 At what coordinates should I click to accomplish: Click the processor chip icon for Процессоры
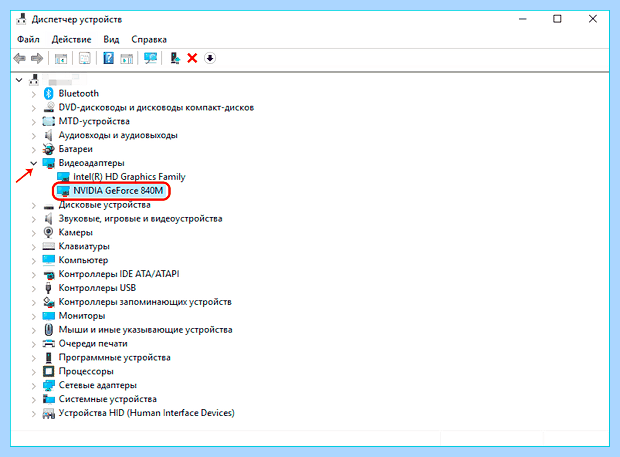pos(49,371)
